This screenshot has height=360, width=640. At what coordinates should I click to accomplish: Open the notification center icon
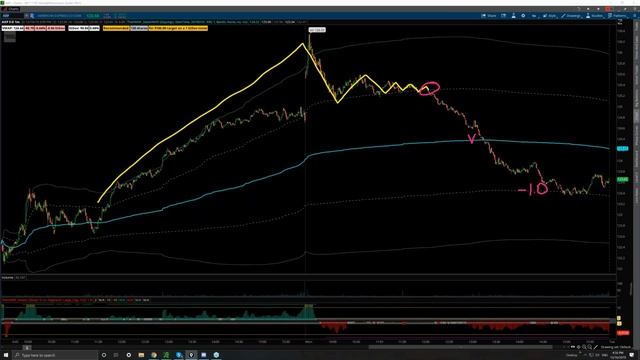point(632,355)
